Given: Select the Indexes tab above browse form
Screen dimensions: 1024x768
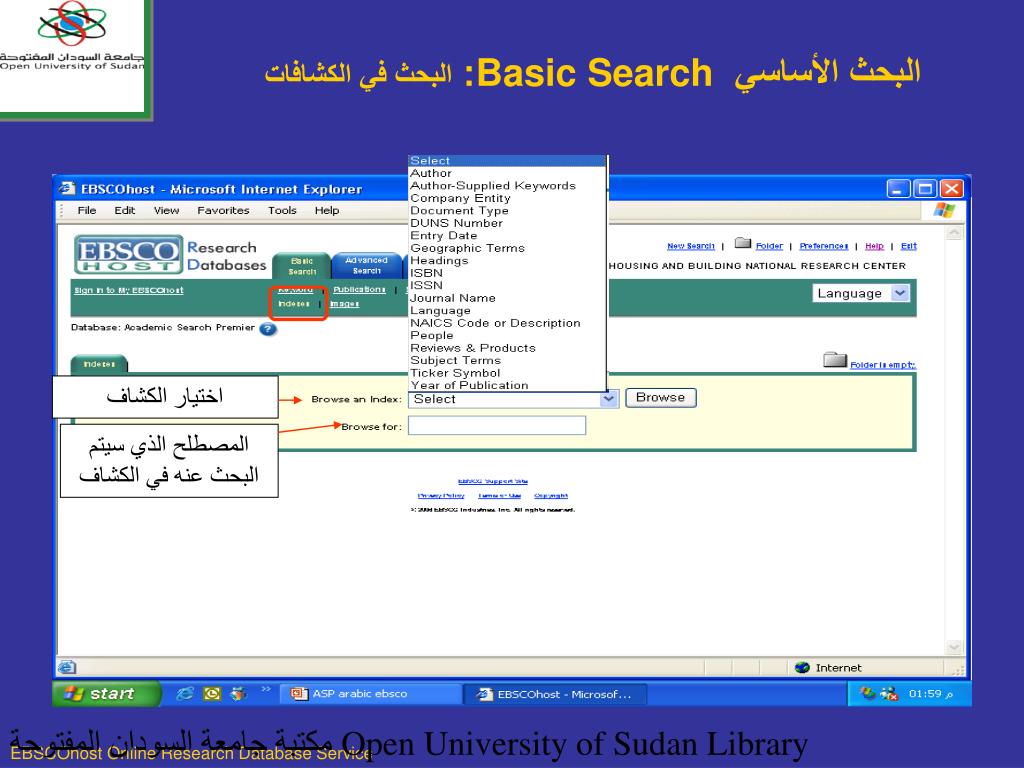Looking at the screenshot, I should coord(99,364).
